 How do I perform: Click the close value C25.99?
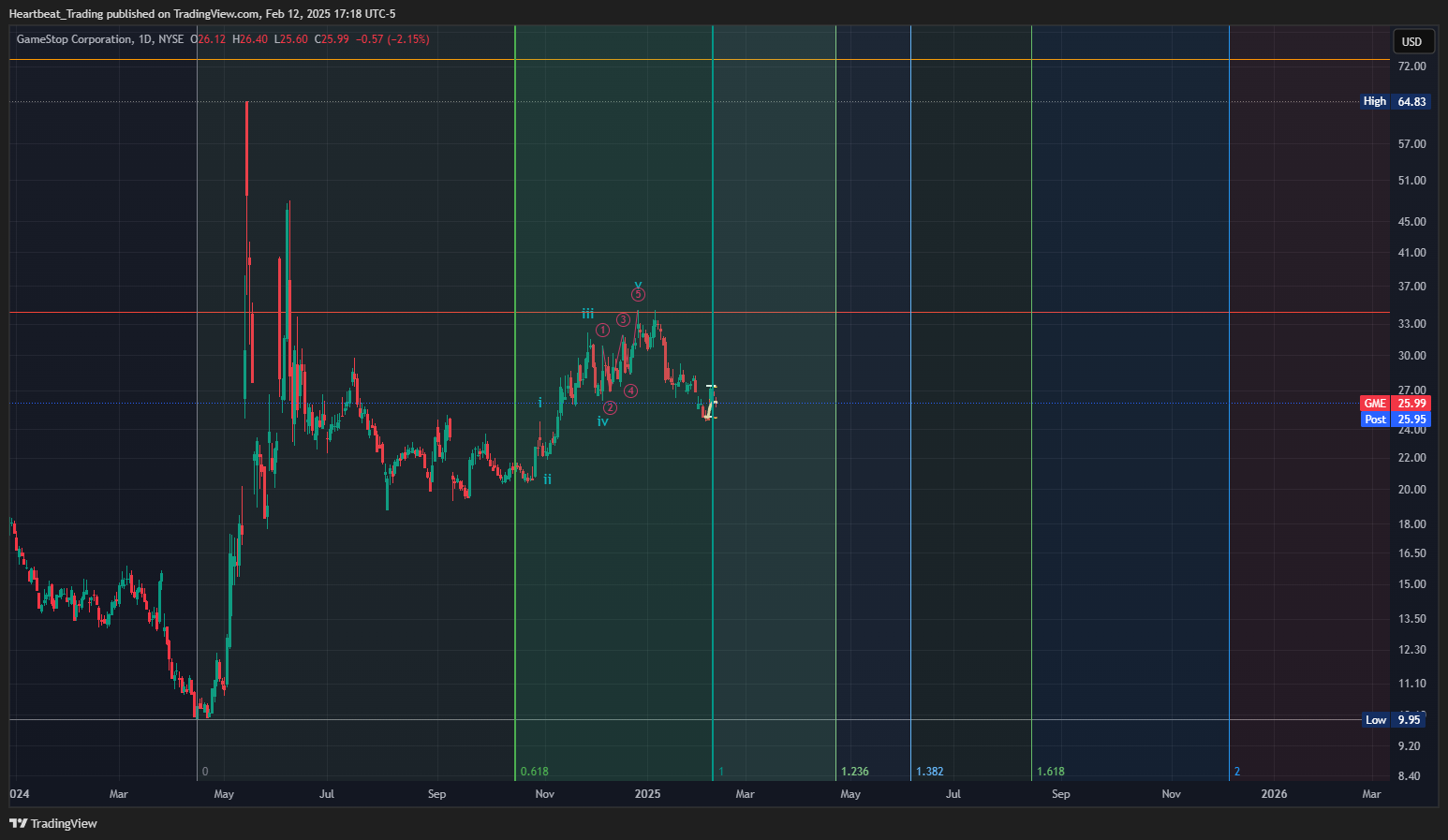coord(332,39)
